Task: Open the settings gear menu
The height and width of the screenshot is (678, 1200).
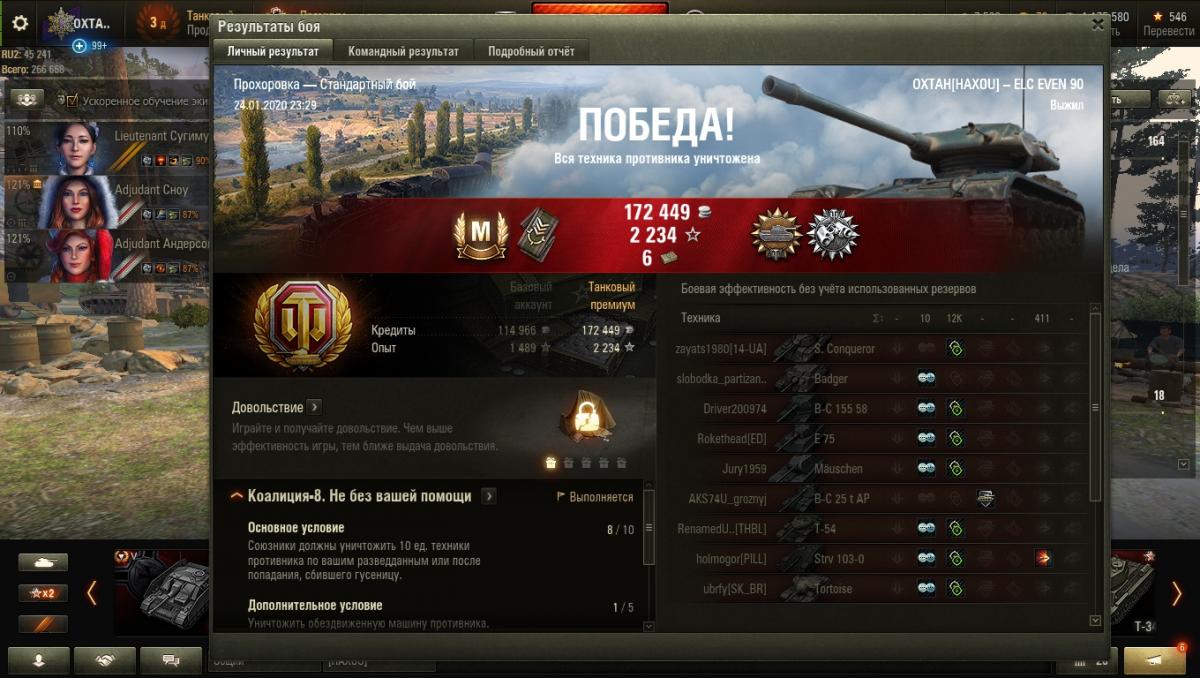Action: click(20, 22)
